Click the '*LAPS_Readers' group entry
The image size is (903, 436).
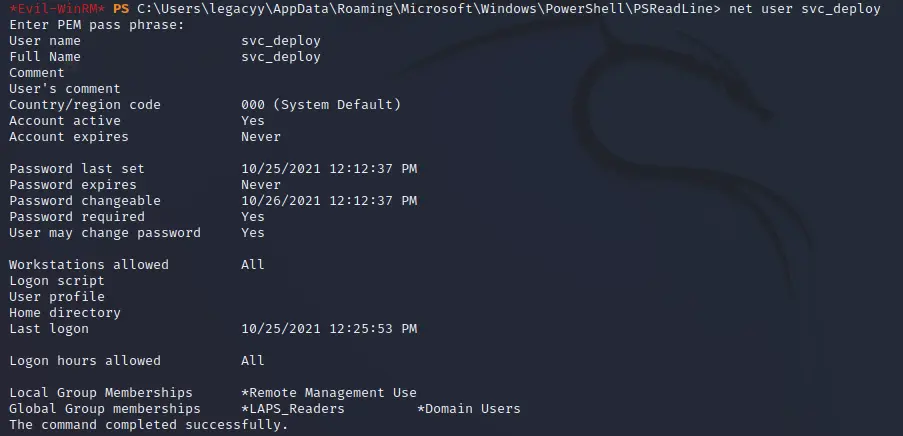[293, 409]
